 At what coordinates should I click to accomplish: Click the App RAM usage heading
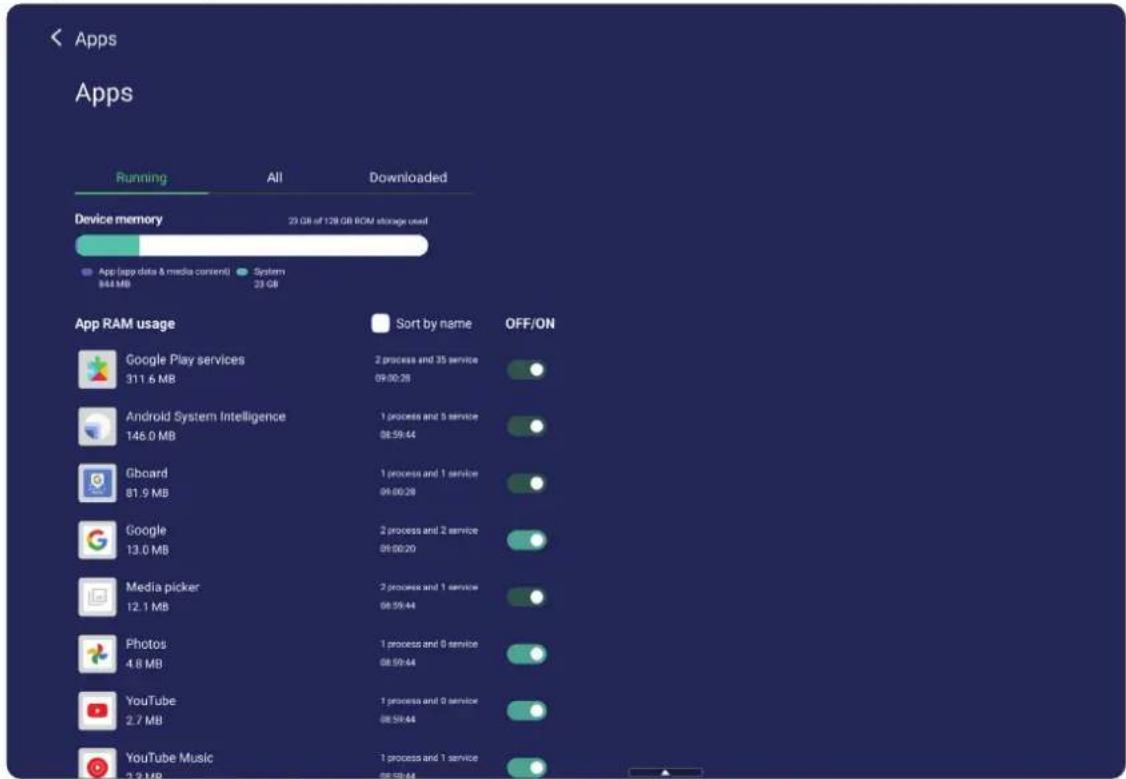(x=125, y=324)
